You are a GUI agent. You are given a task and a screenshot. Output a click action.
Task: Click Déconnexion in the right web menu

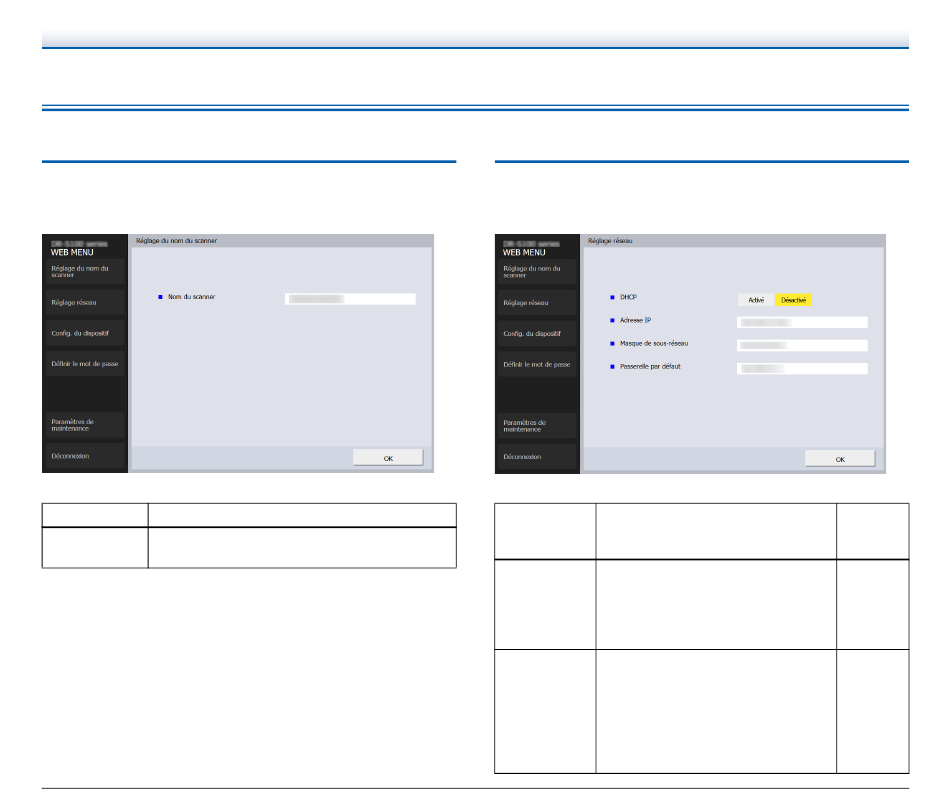click(x=537, y=456)
